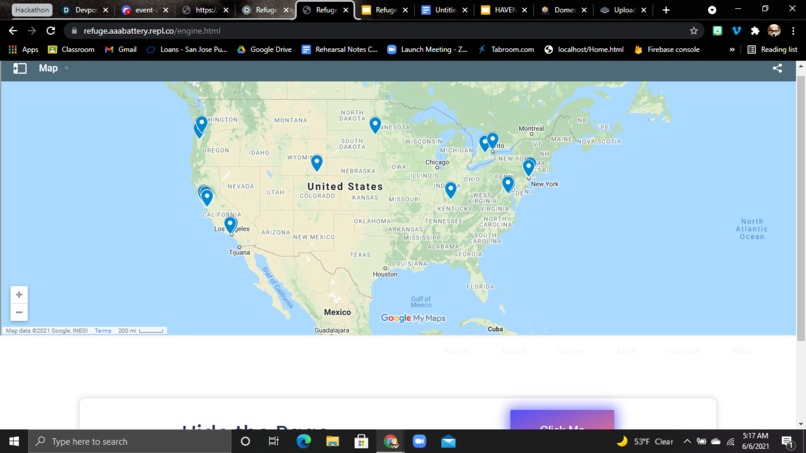Bookmark this page with the star icon

[693, 31]
